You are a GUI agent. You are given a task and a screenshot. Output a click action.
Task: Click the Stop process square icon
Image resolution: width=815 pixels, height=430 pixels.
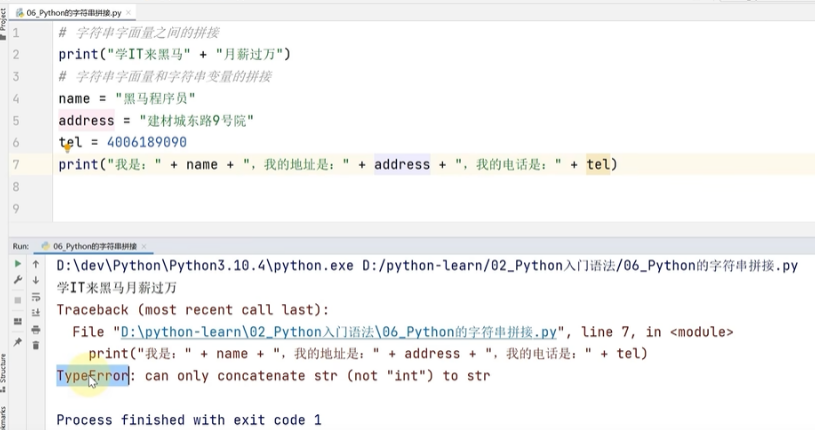18,300
